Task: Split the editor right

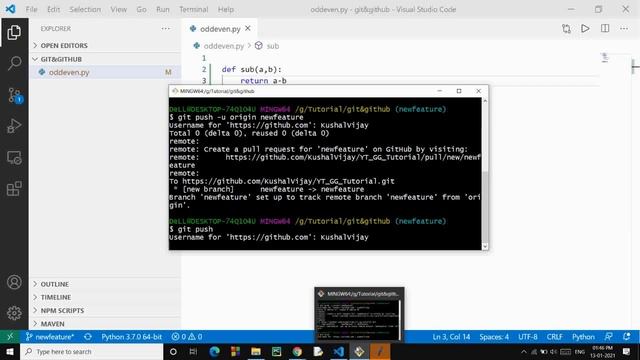Action: pos(605,29)
